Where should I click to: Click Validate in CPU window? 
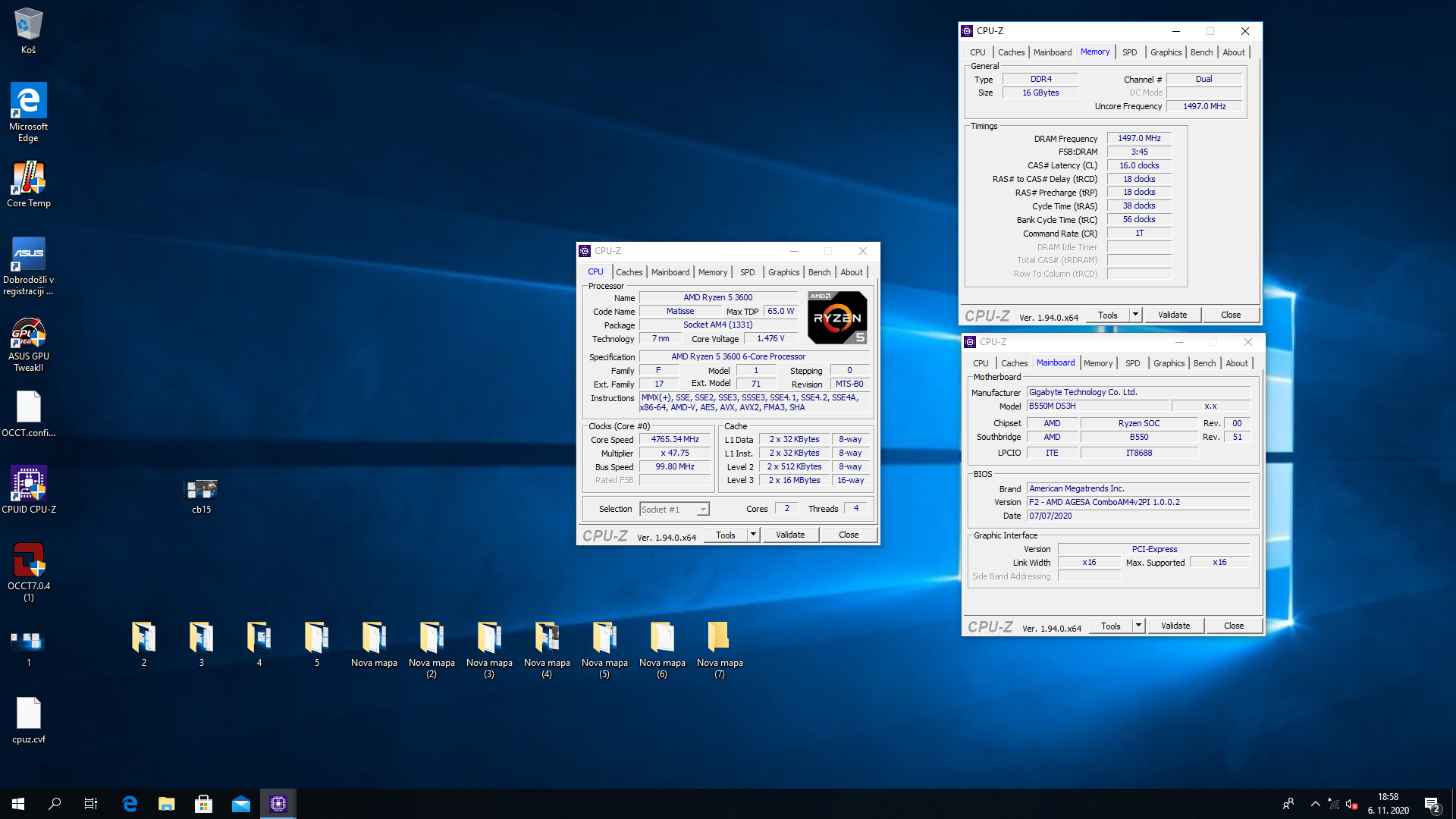tap(790, 535)
